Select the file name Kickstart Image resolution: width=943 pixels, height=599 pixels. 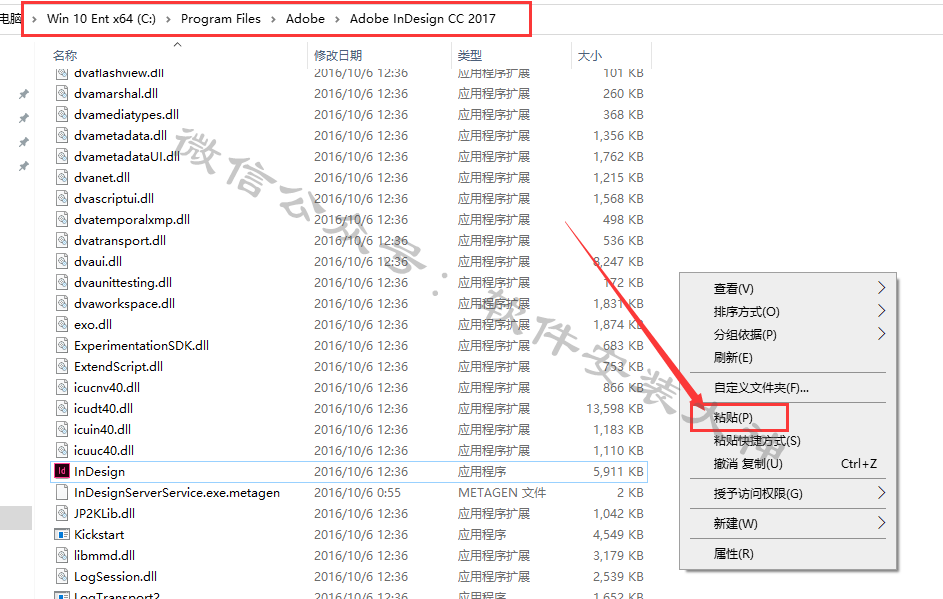point(99,534)
